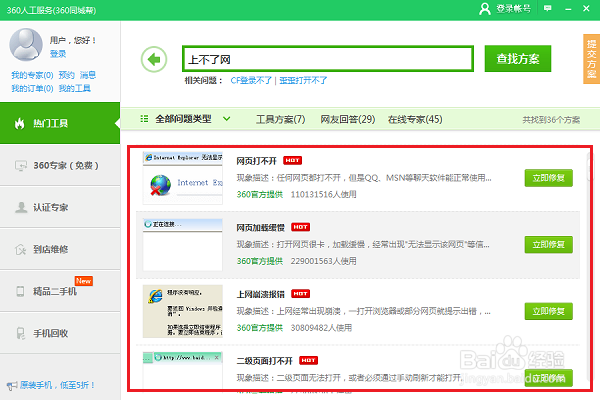Click the 二级页面打不开 thumbnail image
The image size is (600, 400).
click(x=183, y=371)
